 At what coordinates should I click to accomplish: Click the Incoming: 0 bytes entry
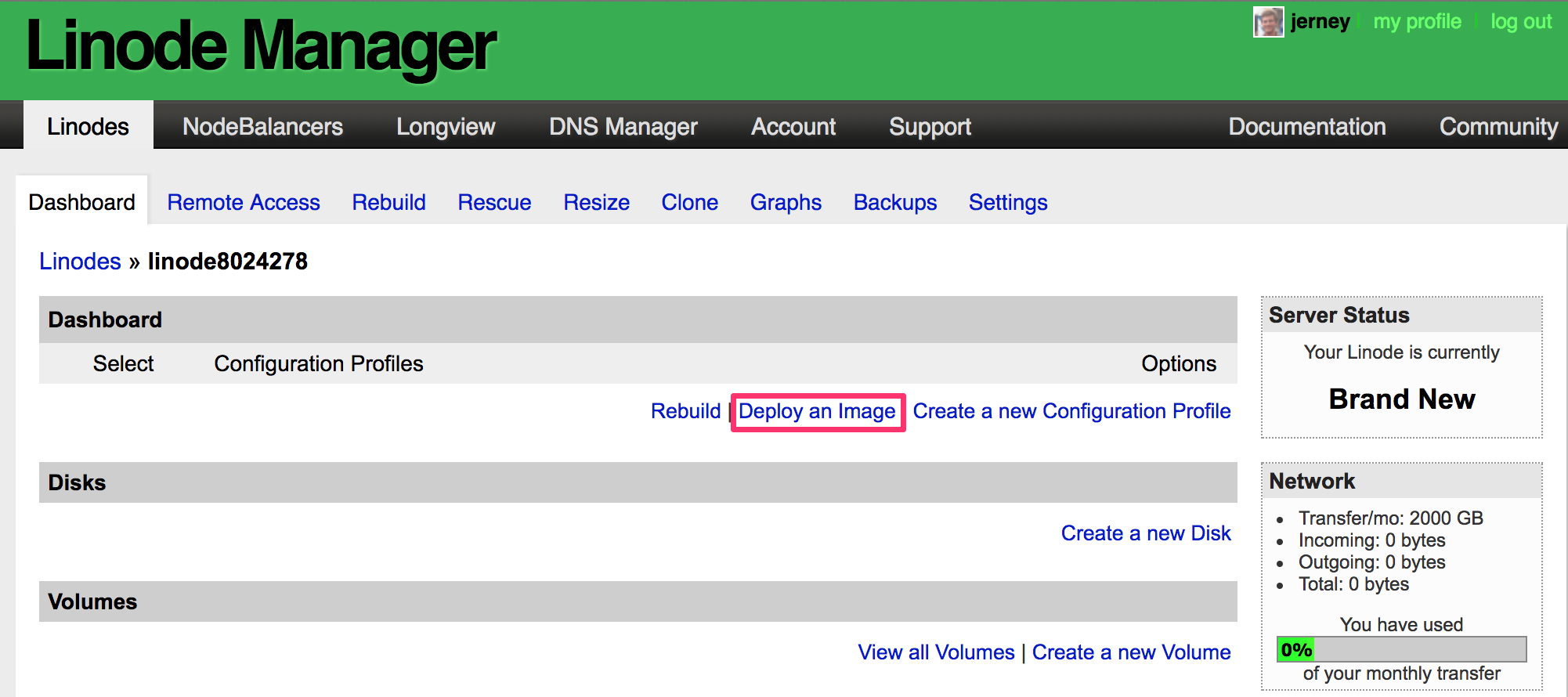[1372, 540]
